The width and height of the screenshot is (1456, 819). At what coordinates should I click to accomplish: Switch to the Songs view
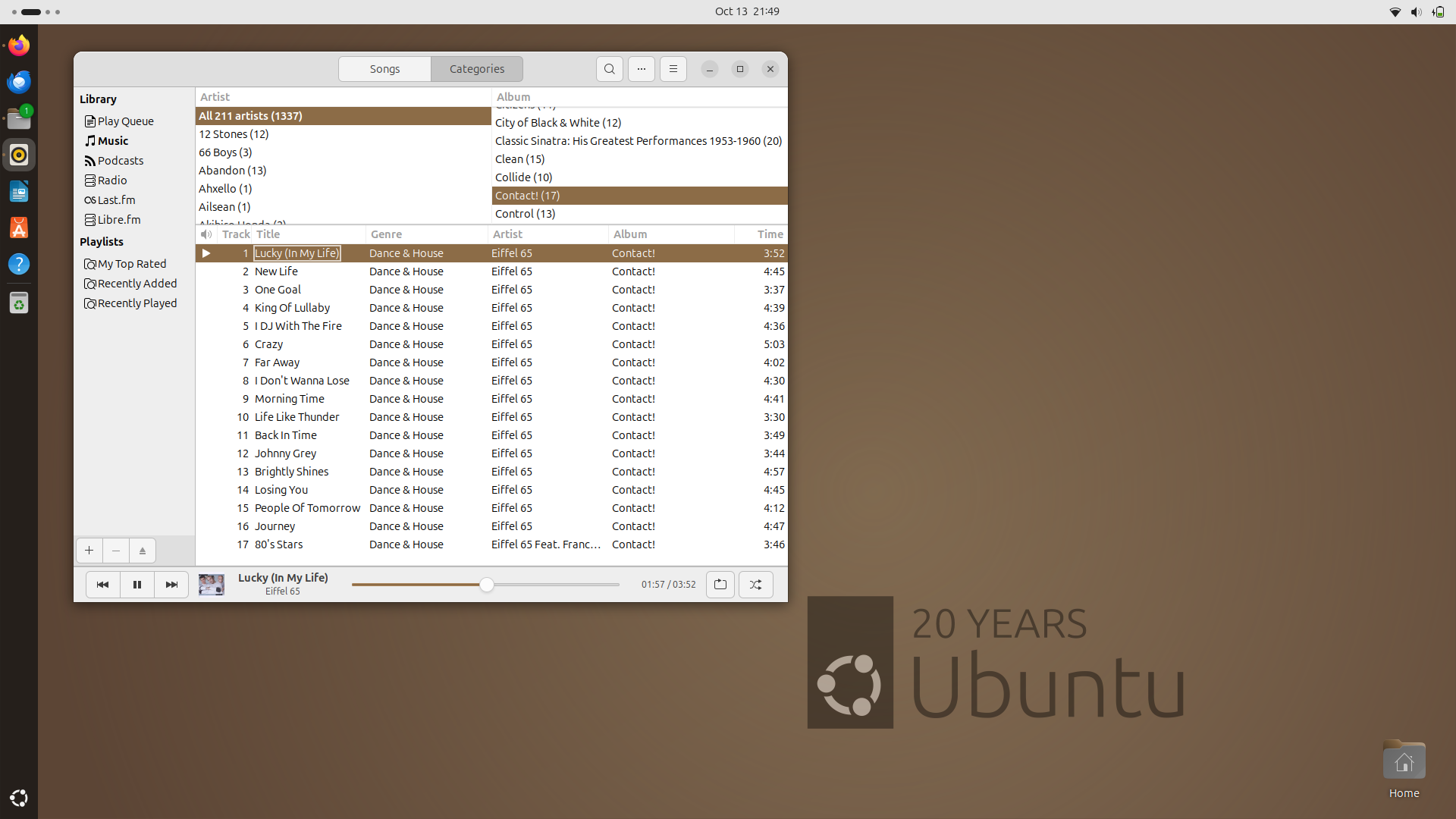tap(384, 69)
